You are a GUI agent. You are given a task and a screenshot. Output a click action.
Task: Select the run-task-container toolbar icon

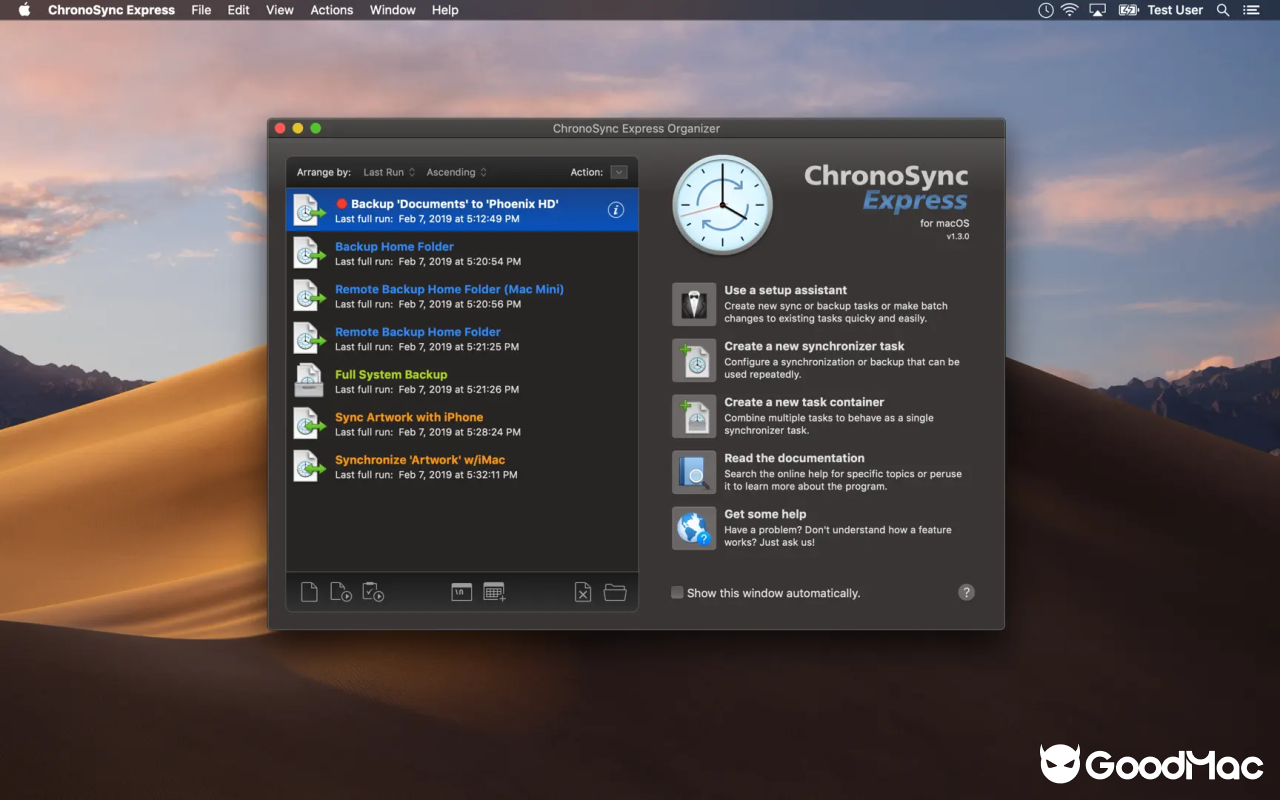point(373,593)
